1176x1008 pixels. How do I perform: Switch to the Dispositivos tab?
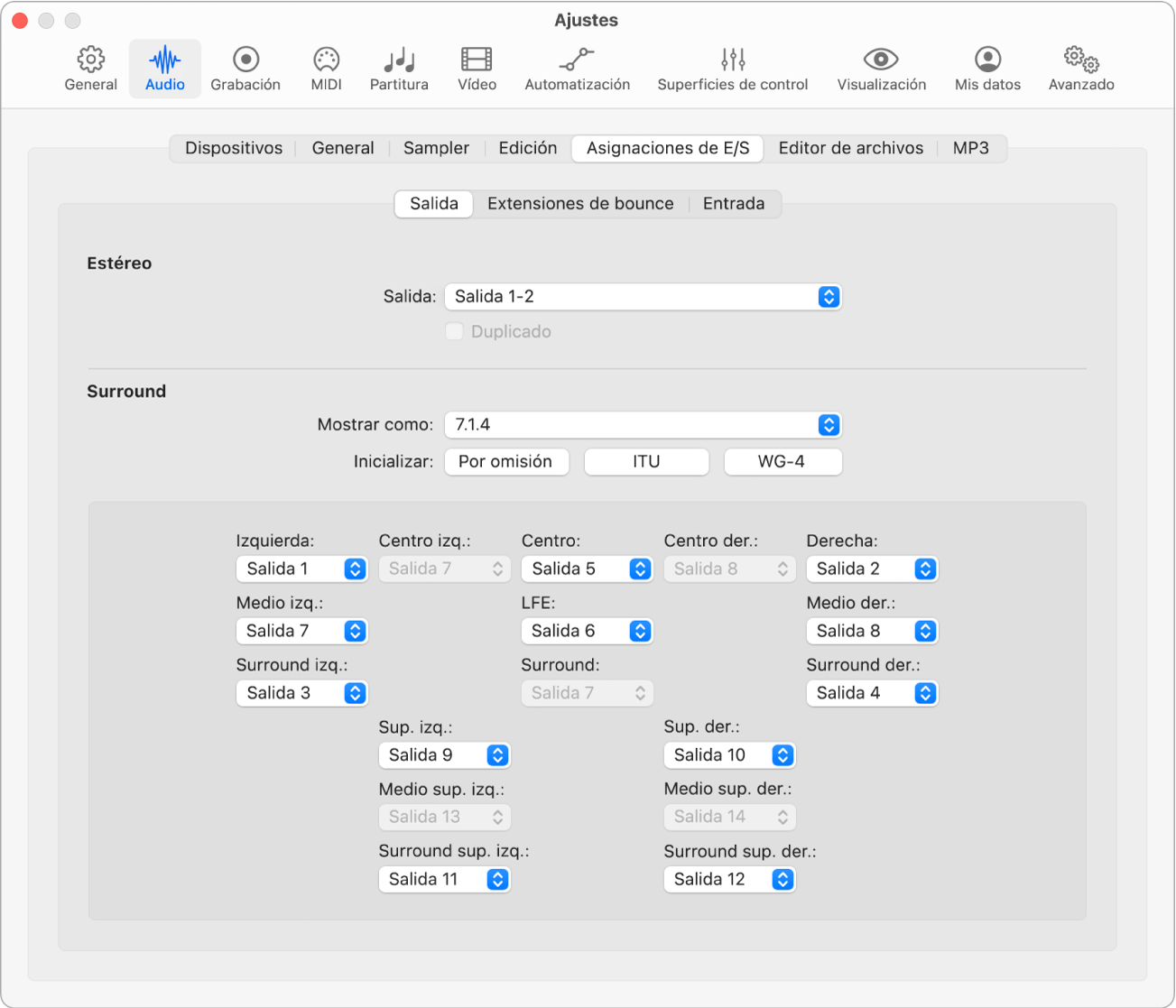pyautogui.click(x=234, y=148)
